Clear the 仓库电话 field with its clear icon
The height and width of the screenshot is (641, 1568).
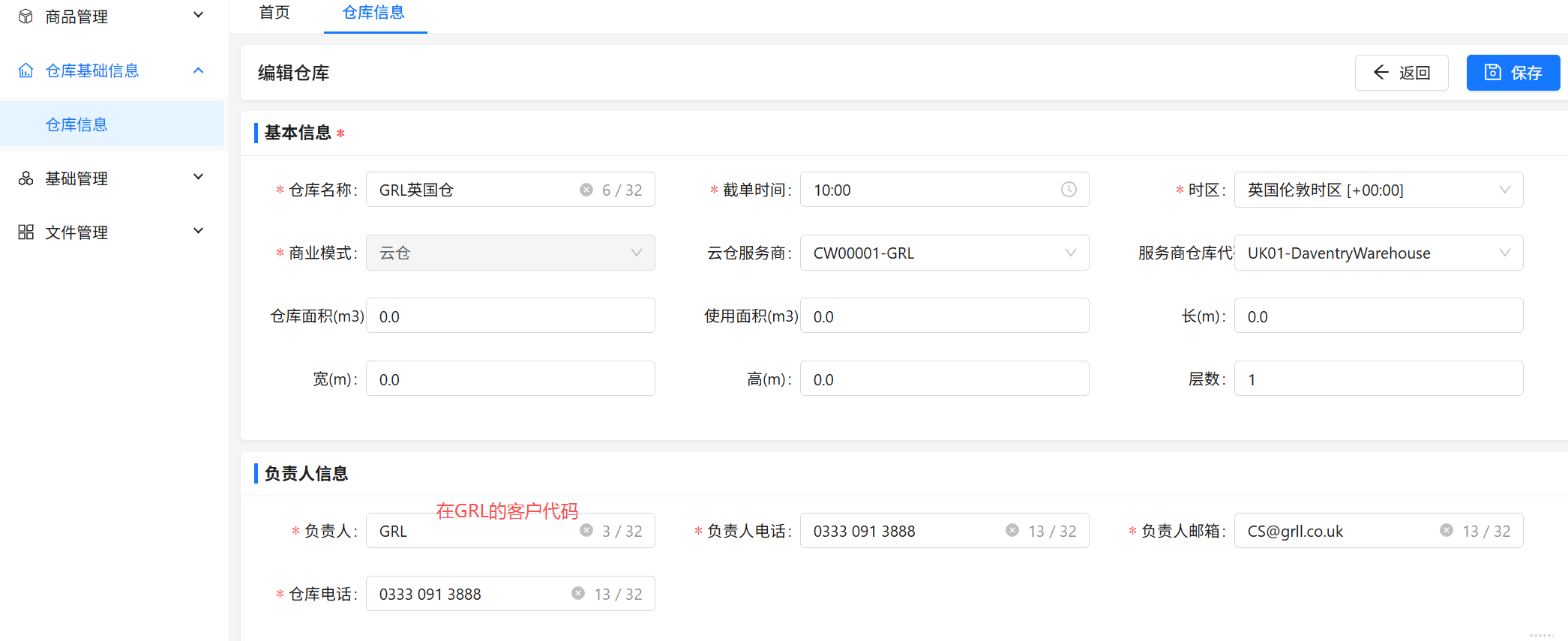578,594
